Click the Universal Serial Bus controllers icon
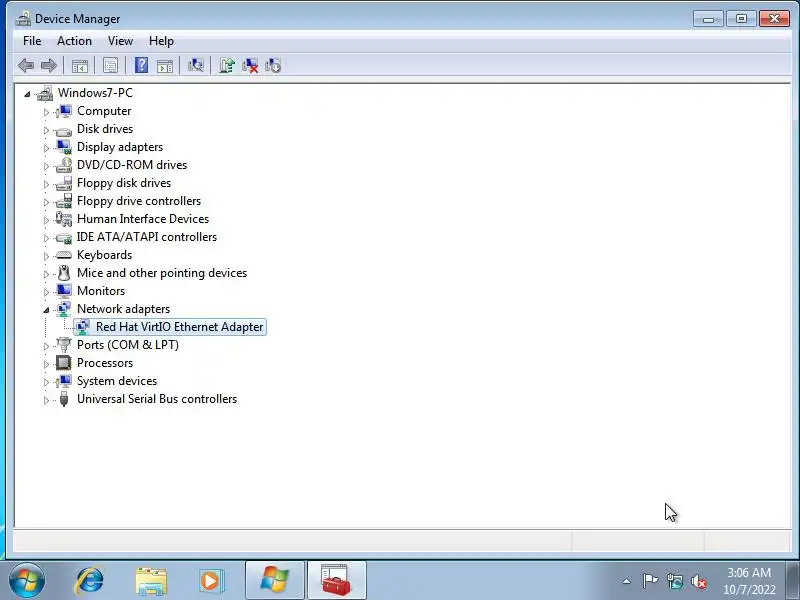 tap(64, 399)
